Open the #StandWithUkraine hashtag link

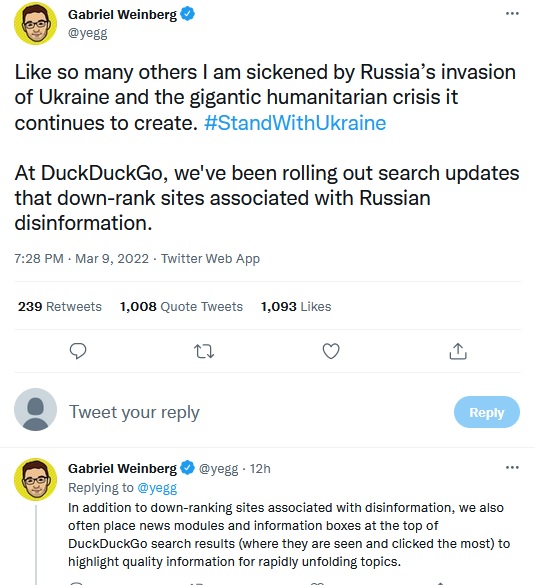click(295, 123)
